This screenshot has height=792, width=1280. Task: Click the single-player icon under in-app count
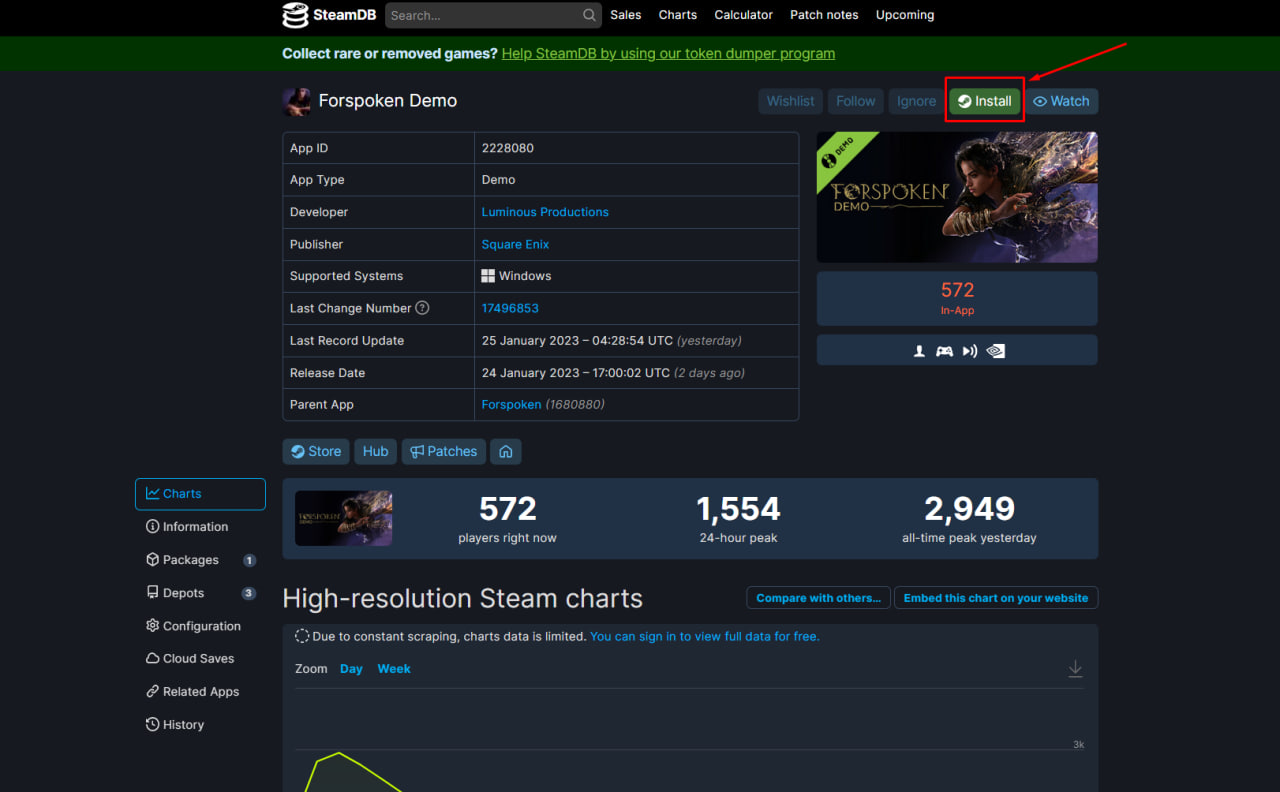pyautogui.click(x=919, y=351)
